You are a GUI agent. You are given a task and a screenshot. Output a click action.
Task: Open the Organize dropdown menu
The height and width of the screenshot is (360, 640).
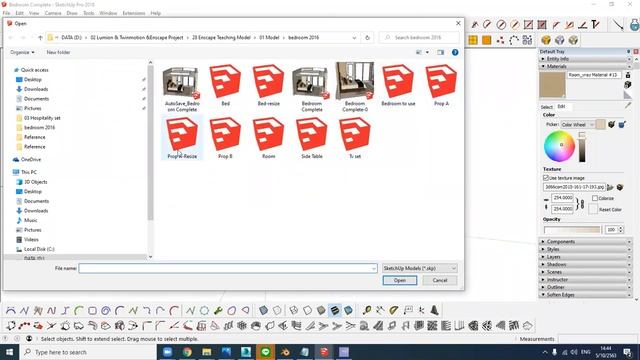pos(22,52)
